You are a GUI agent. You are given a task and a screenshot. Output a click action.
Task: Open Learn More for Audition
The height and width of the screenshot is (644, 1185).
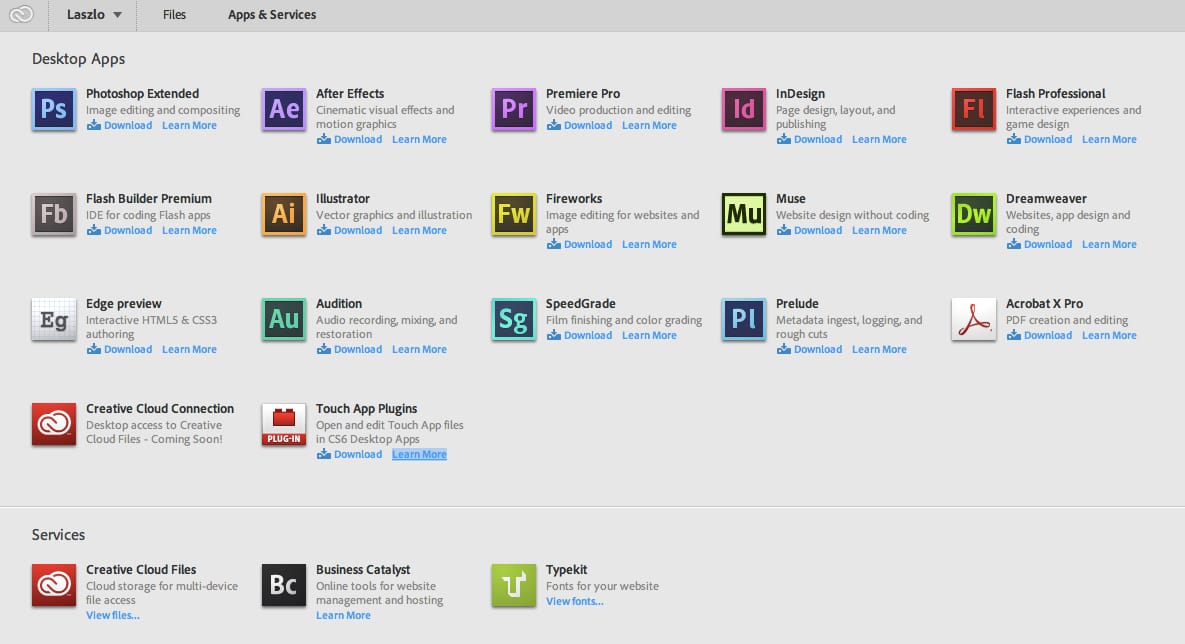pos(419,349)
